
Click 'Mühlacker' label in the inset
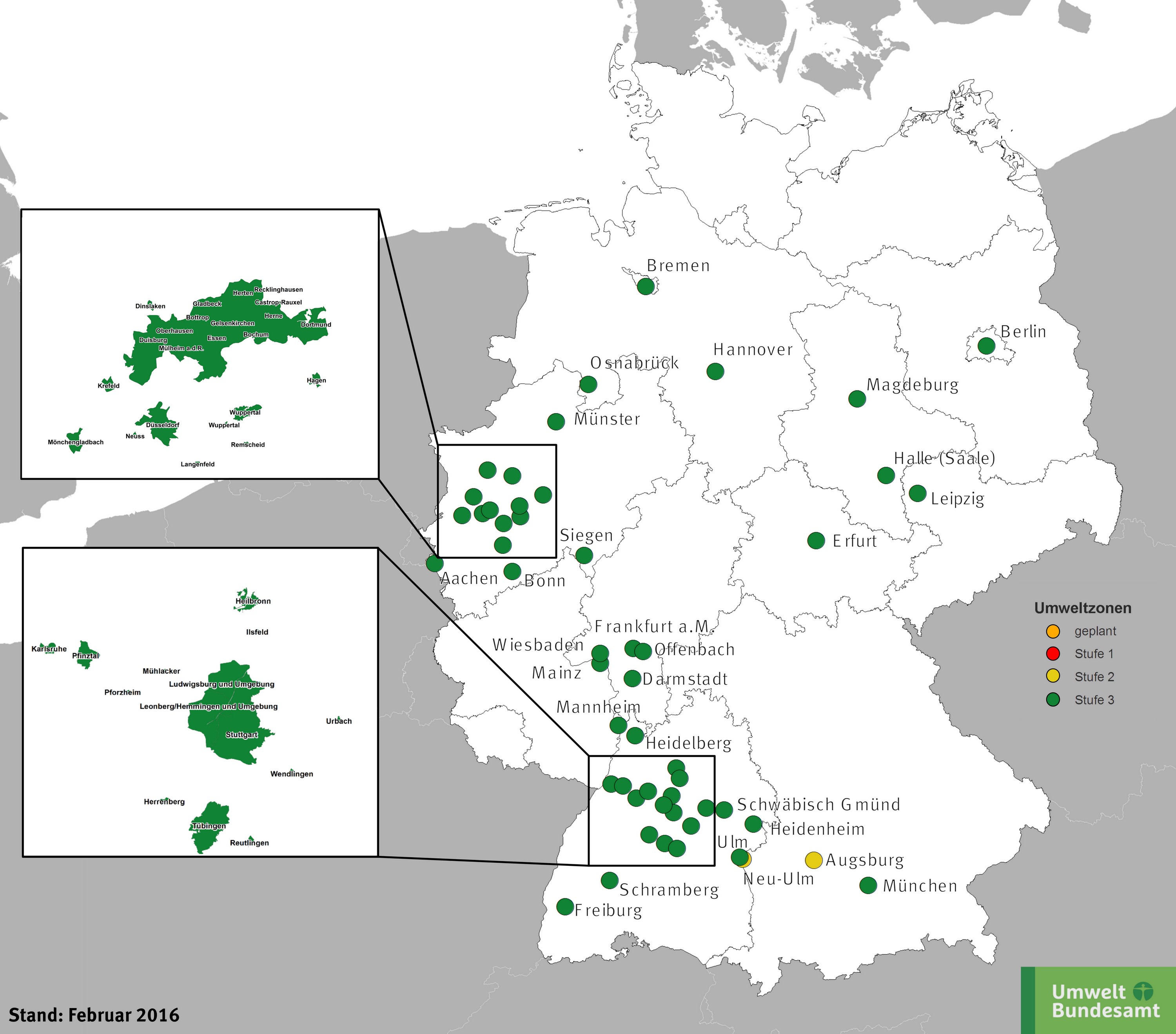point(161,671)
